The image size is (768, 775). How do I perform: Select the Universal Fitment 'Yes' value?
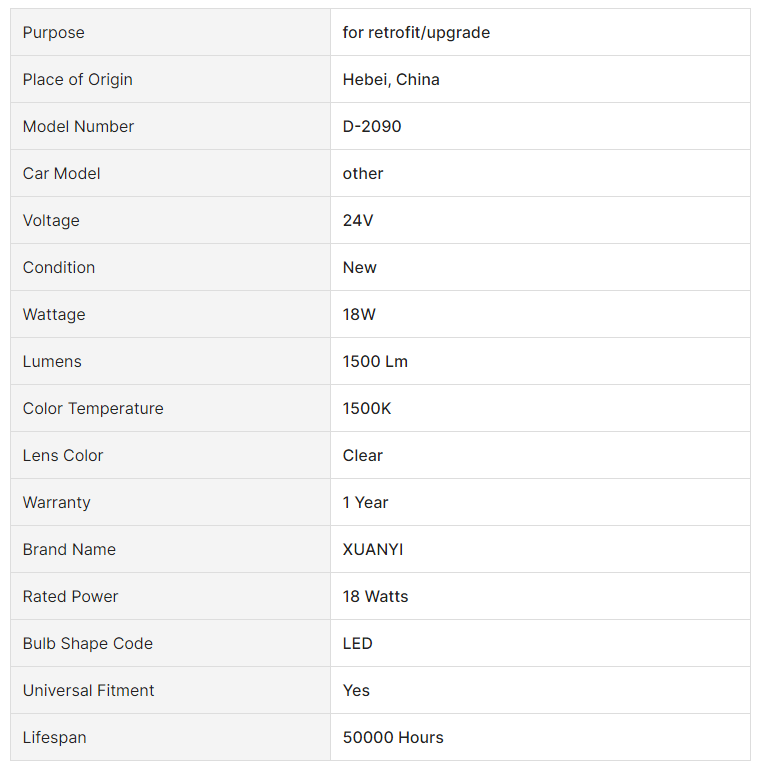pos(356,690)
